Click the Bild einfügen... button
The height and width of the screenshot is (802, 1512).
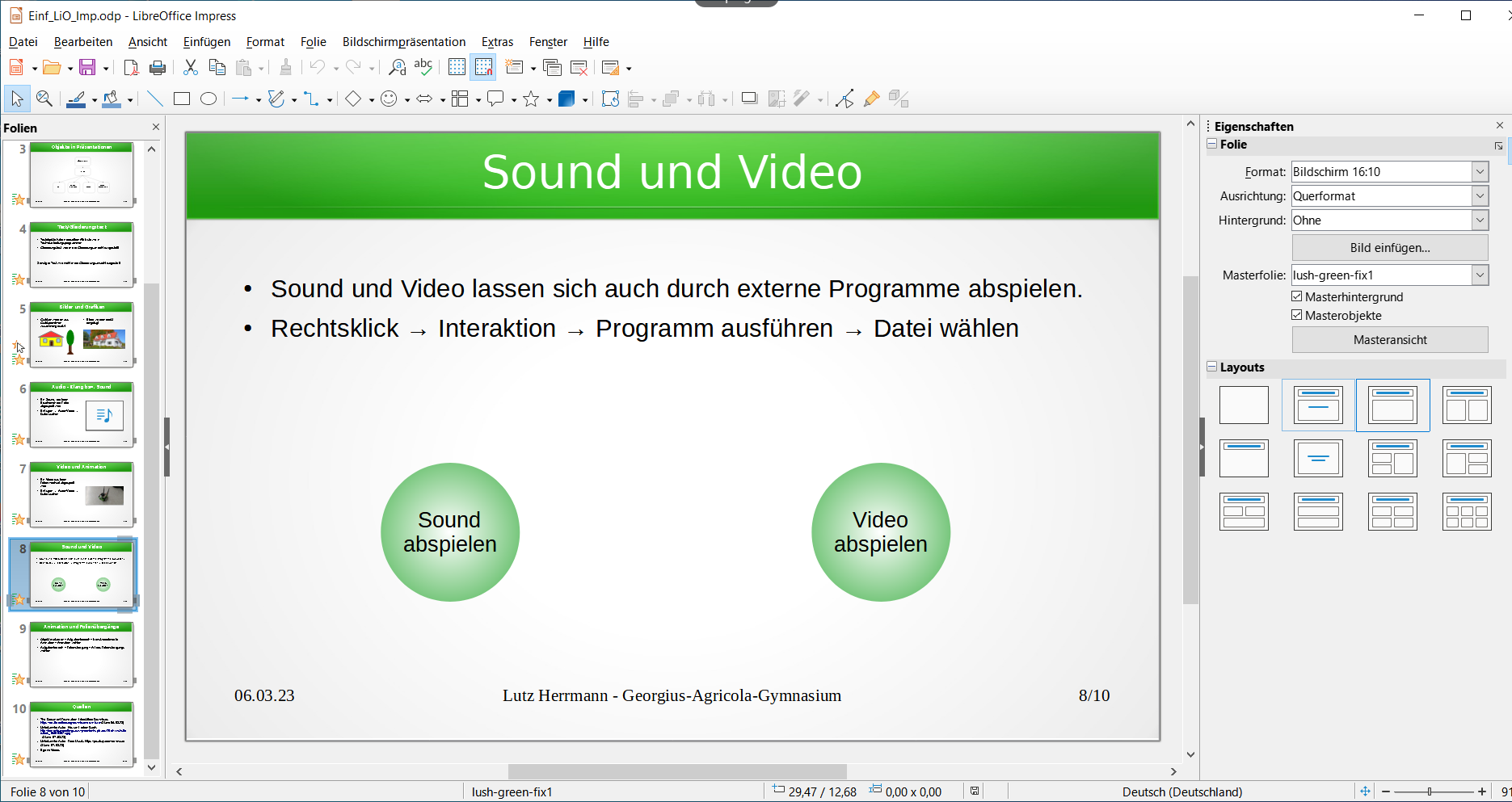click(1389, 248)
